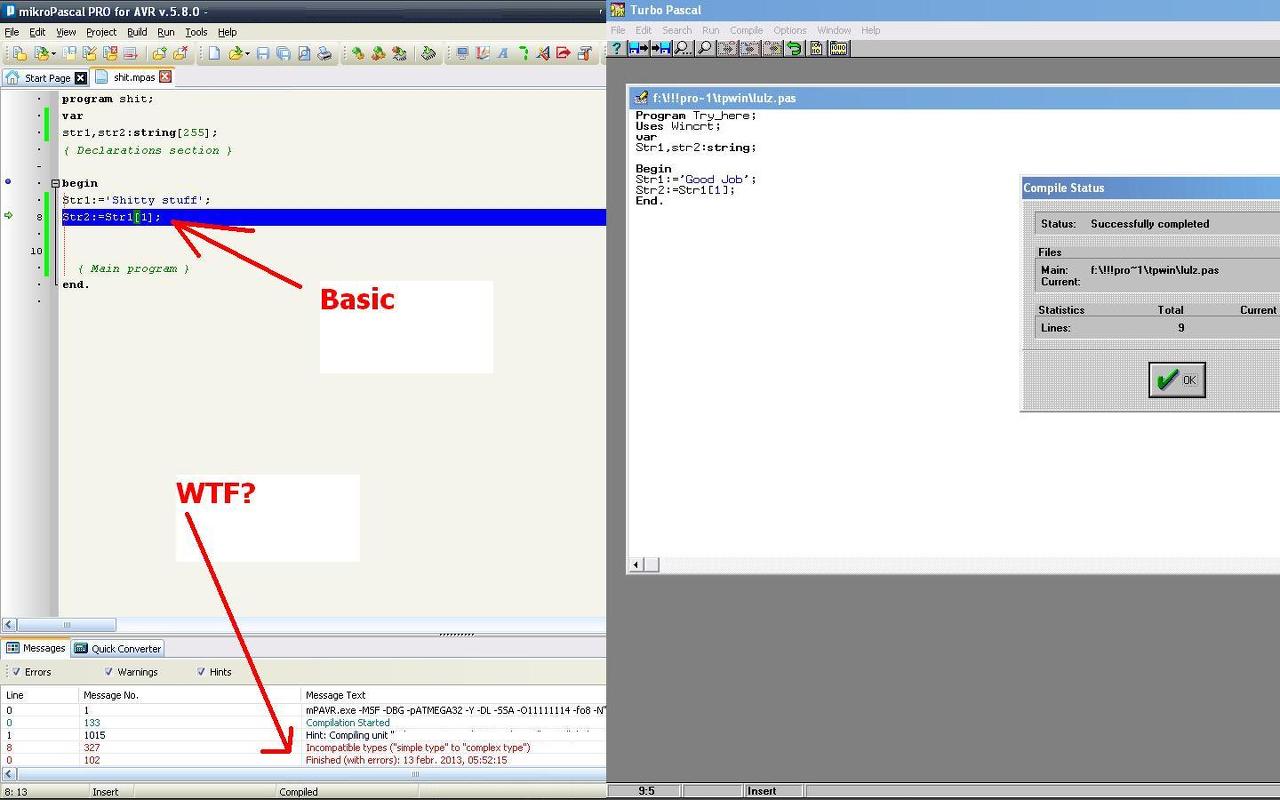Open the View menu in mikroPascal
The width and height of the screenshot is (1280, 800).
66,32
